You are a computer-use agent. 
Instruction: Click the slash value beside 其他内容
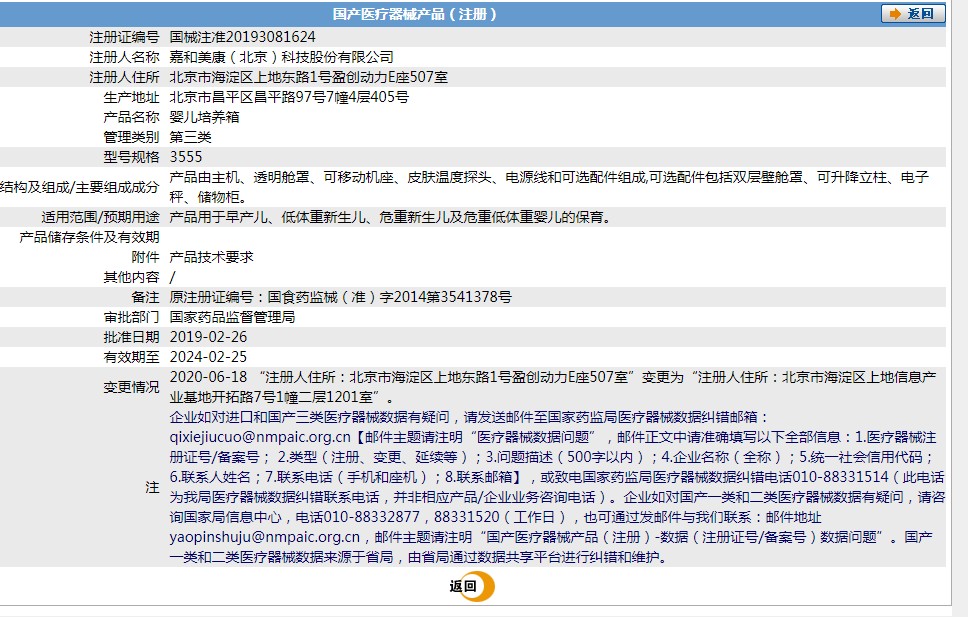pos(172,277)
